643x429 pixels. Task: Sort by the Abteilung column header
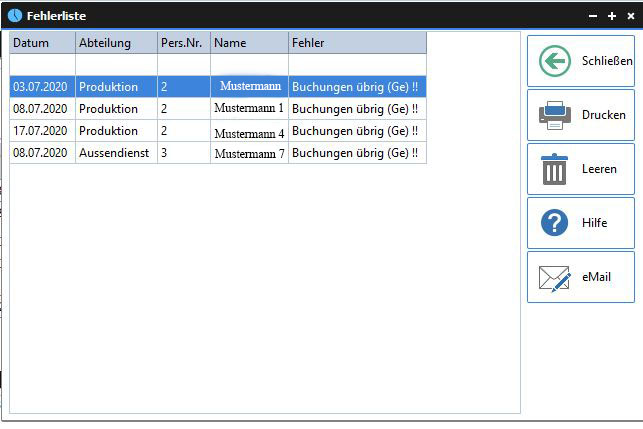point(115,43)
